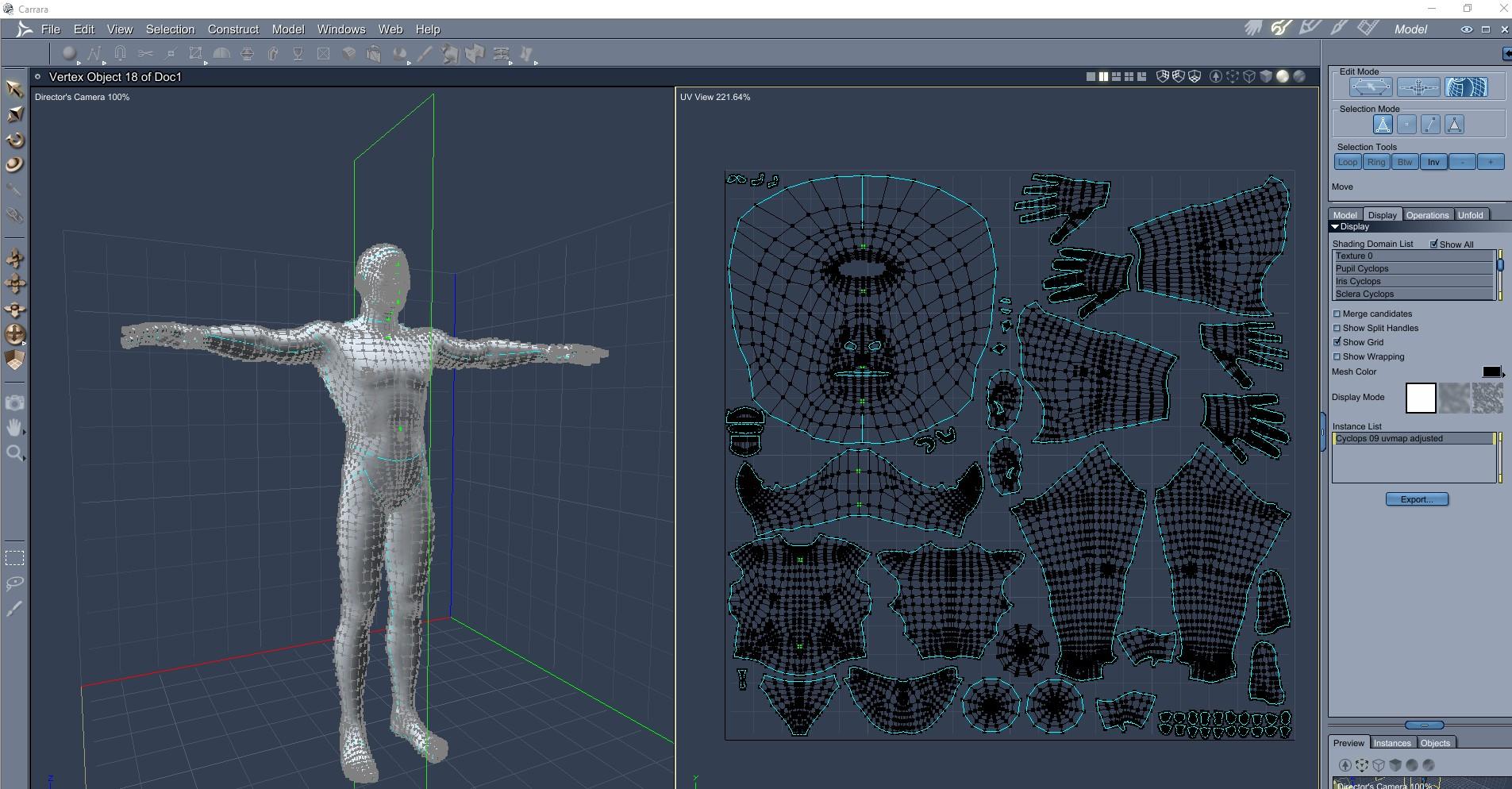Click the sphere primitive tool in top toolbar
The image size is (1512, 789).
coord(70,54)
